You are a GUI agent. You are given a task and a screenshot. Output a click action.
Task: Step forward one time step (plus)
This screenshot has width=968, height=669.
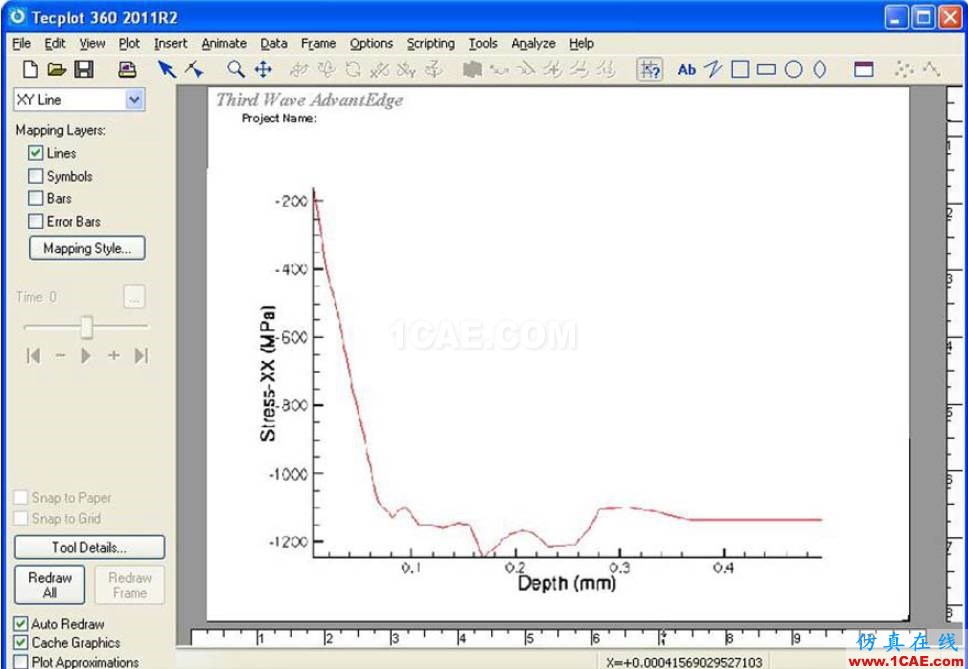[x=114, y=355]
